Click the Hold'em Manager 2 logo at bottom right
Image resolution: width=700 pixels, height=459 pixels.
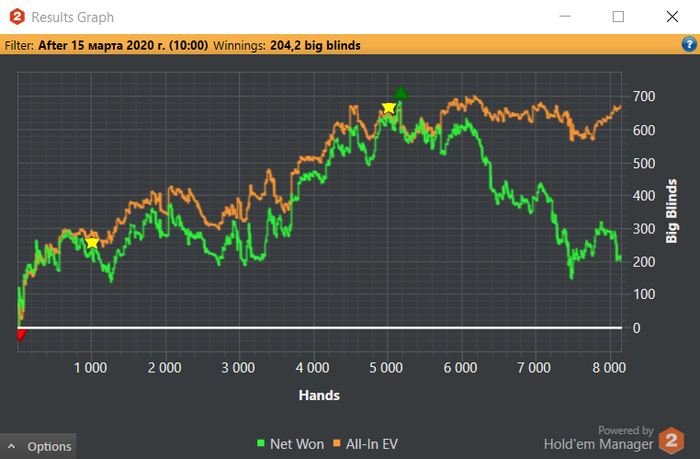click(671, 440)
